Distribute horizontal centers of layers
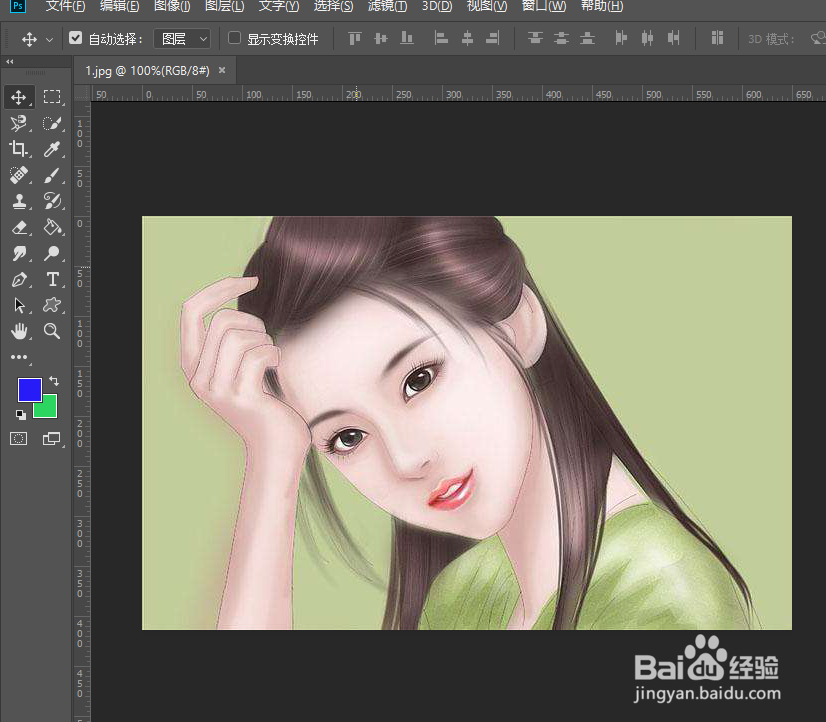Screen dimensions: 826x722 coord(647,38)
